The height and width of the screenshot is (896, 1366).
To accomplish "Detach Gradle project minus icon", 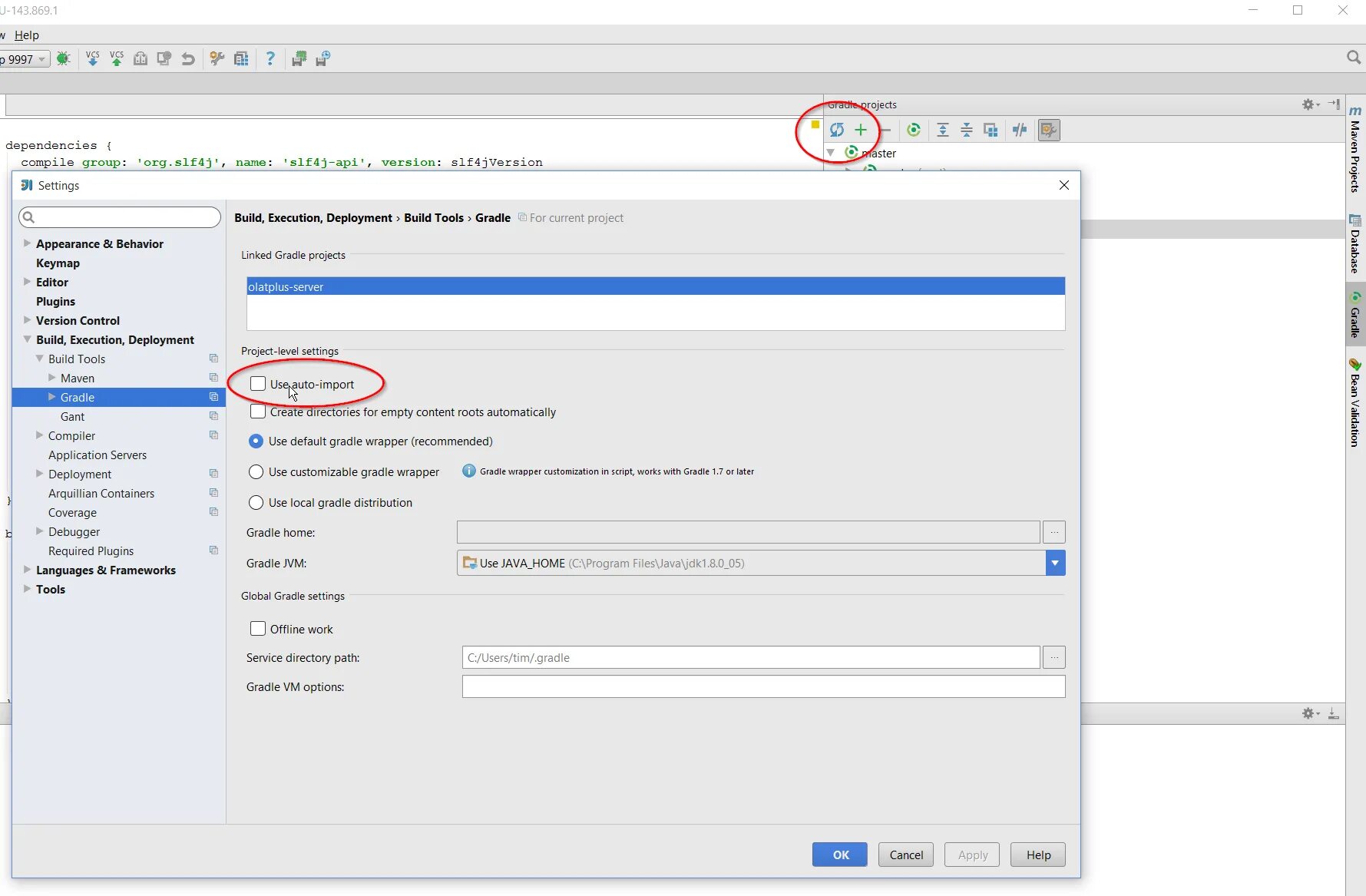I will point(885,130).
